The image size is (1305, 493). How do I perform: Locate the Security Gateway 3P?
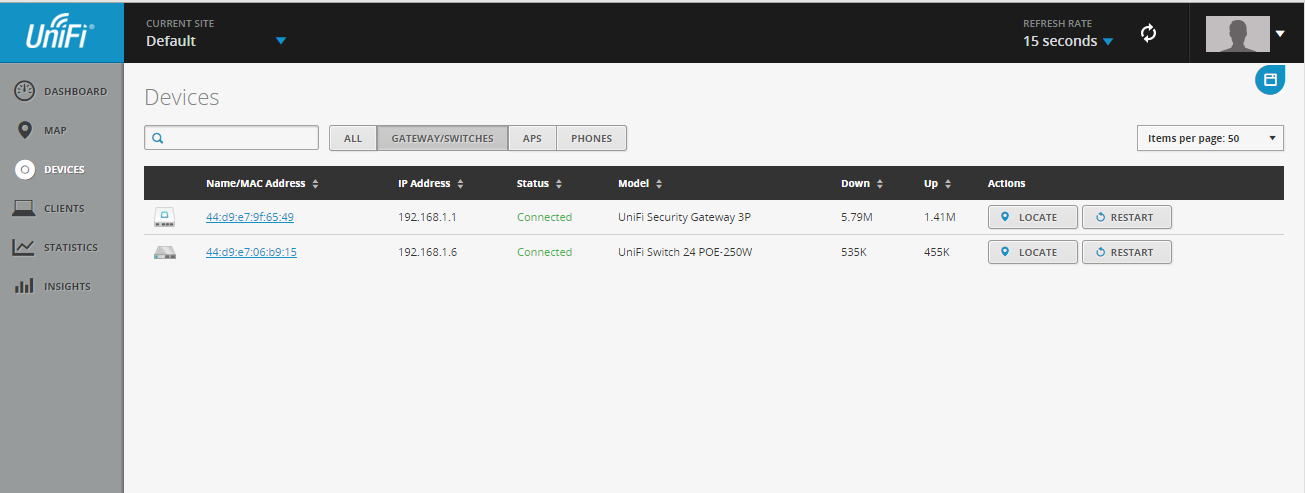[x=1033, y=217]
